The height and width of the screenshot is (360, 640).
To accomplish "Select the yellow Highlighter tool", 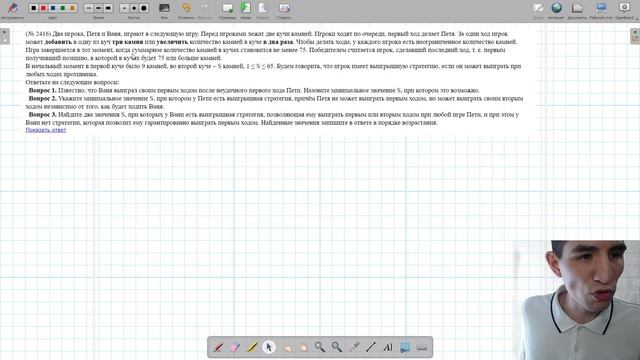I will tap(252, 347).
